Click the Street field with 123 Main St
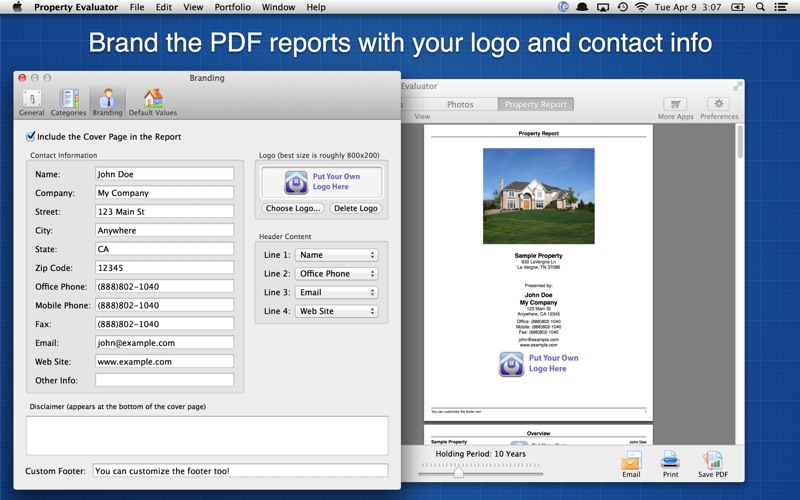The height and width of the screenshot is (500, 800). tap(164, 211)
